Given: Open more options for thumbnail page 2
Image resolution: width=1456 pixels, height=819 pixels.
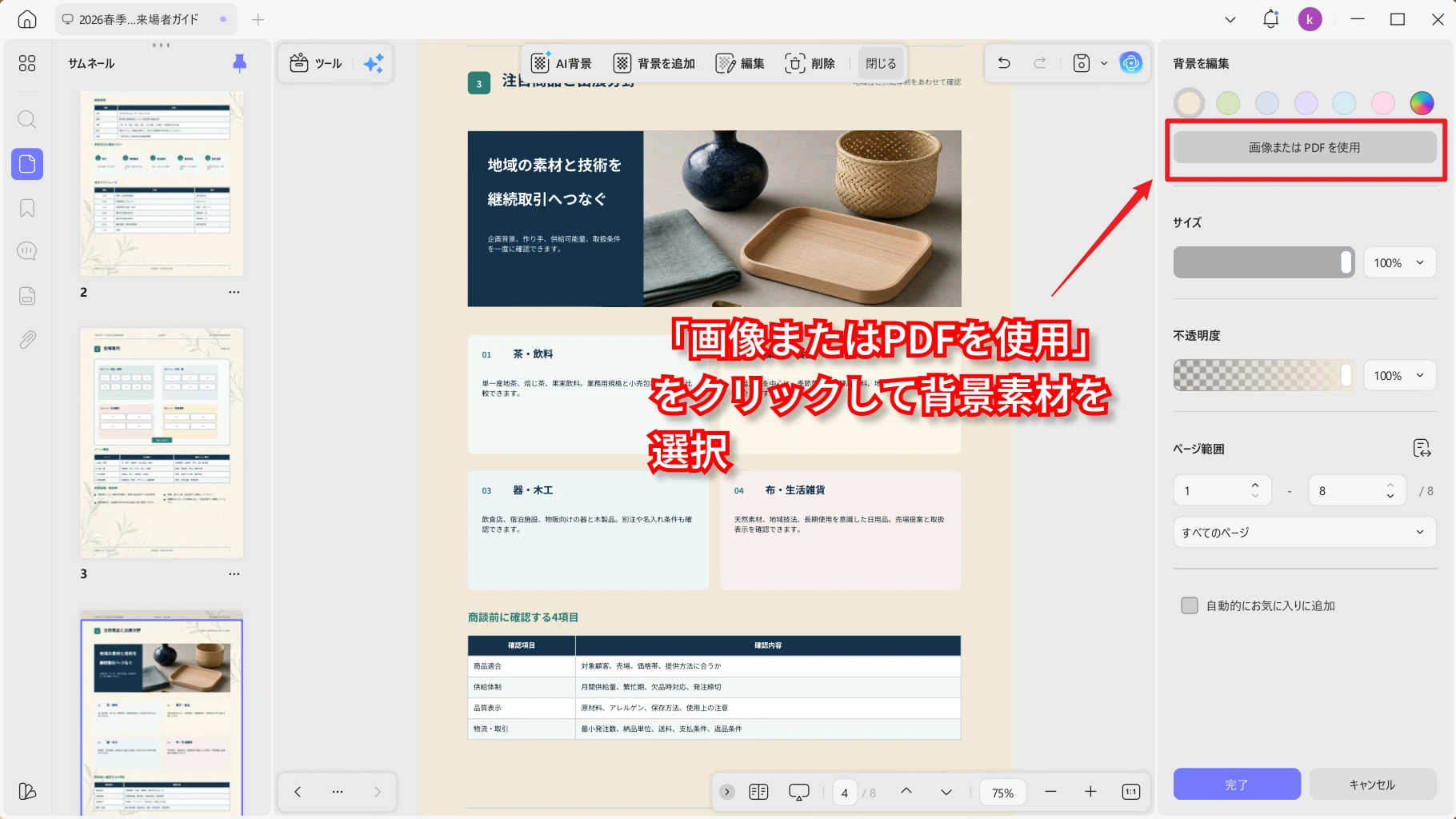Looking at the screenshot, I should point(234,292).
